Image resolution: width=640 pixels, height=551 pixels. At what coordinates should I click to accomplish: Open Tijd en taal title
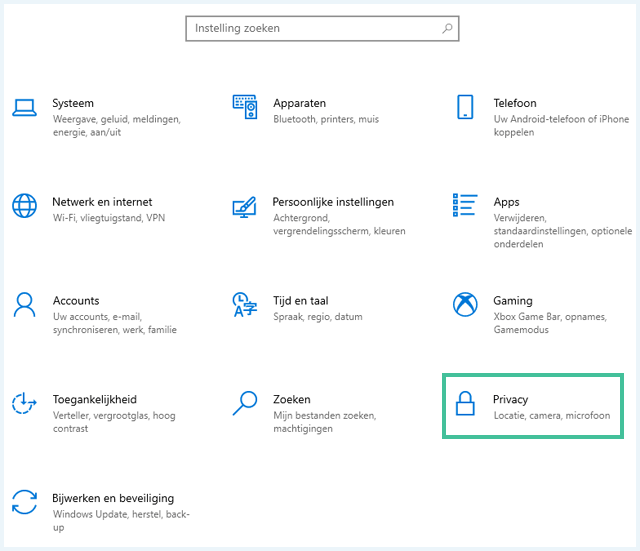pyautogui.click(x=301, y=301)
